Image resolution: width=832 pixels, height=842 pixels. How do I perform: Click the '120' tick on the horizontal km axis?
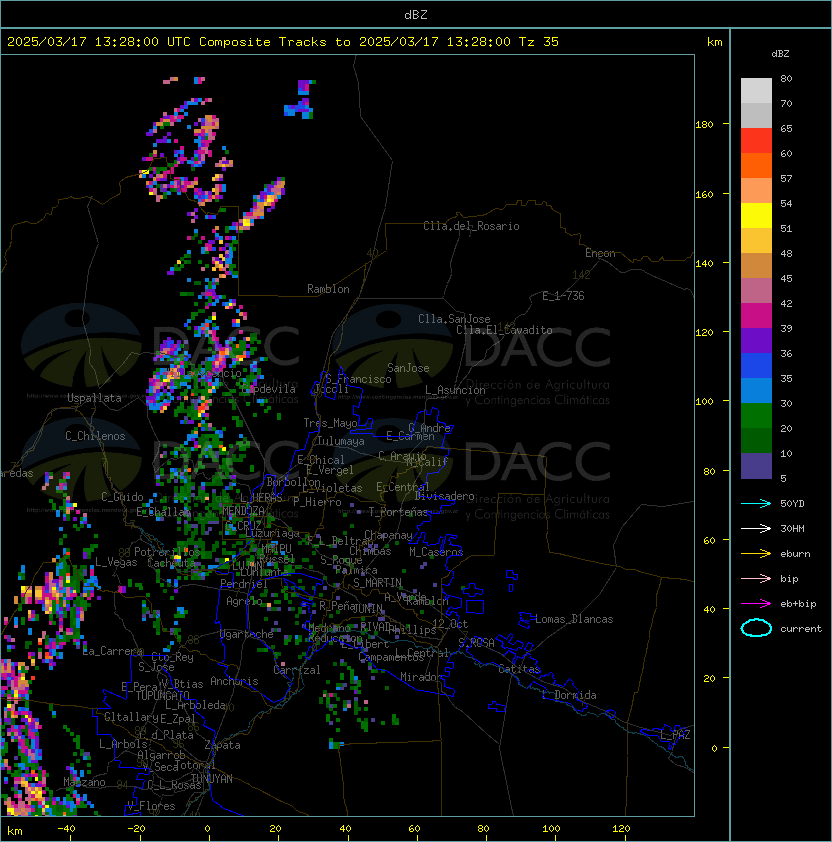pos(621,829)
